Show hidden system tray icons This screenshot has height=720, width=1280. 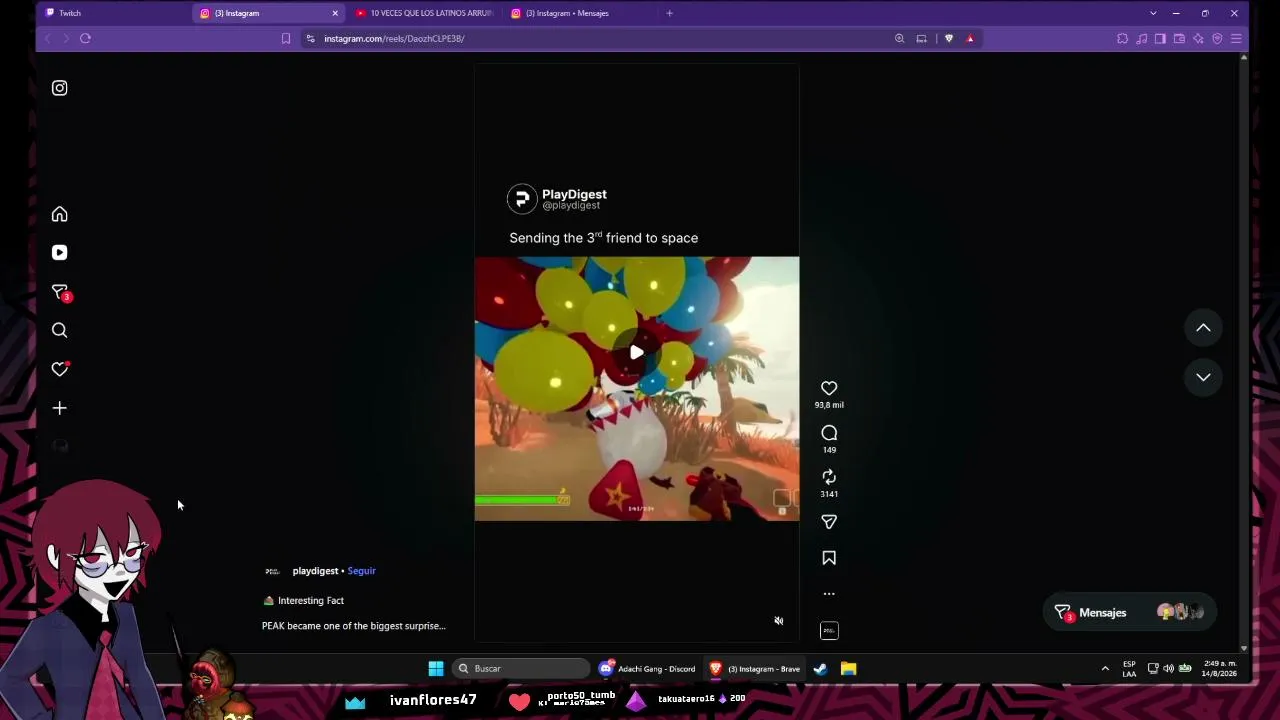(1105, 668)
